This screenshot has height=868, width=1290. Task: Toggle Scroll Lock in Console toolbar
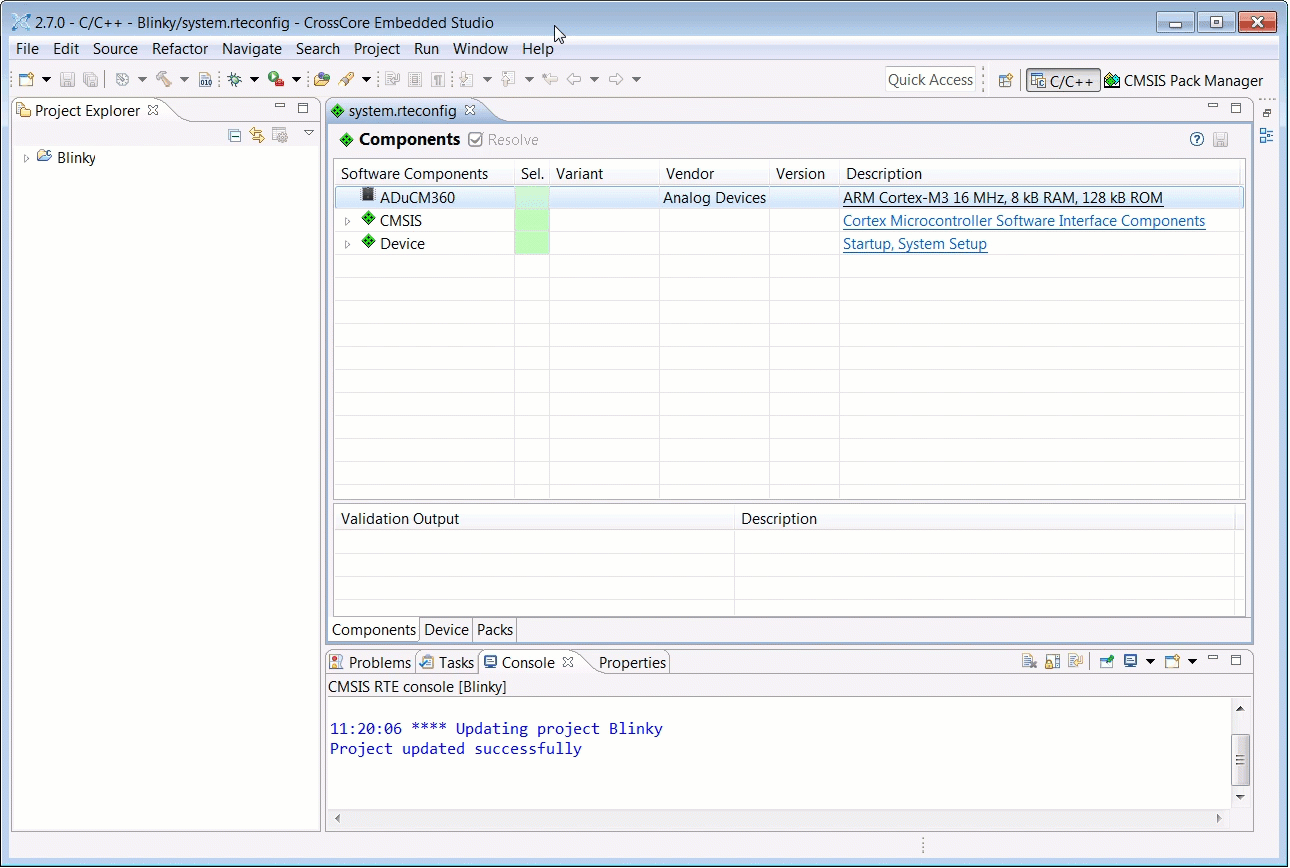pyautogui.click(x=1052, y=661)
